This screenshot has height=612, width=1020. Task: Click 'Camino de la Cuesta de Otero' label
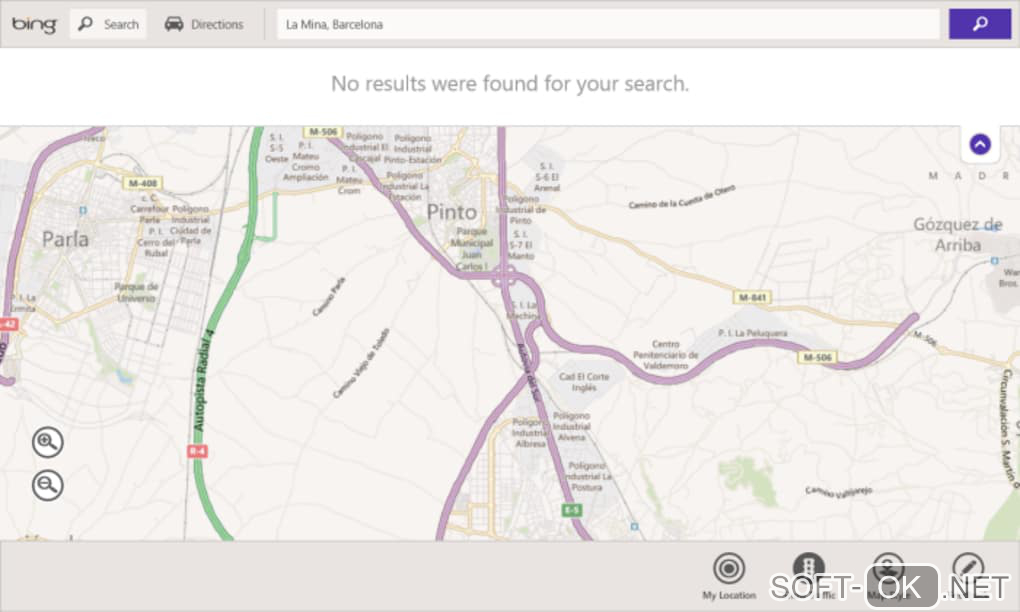tap(682, 197)
